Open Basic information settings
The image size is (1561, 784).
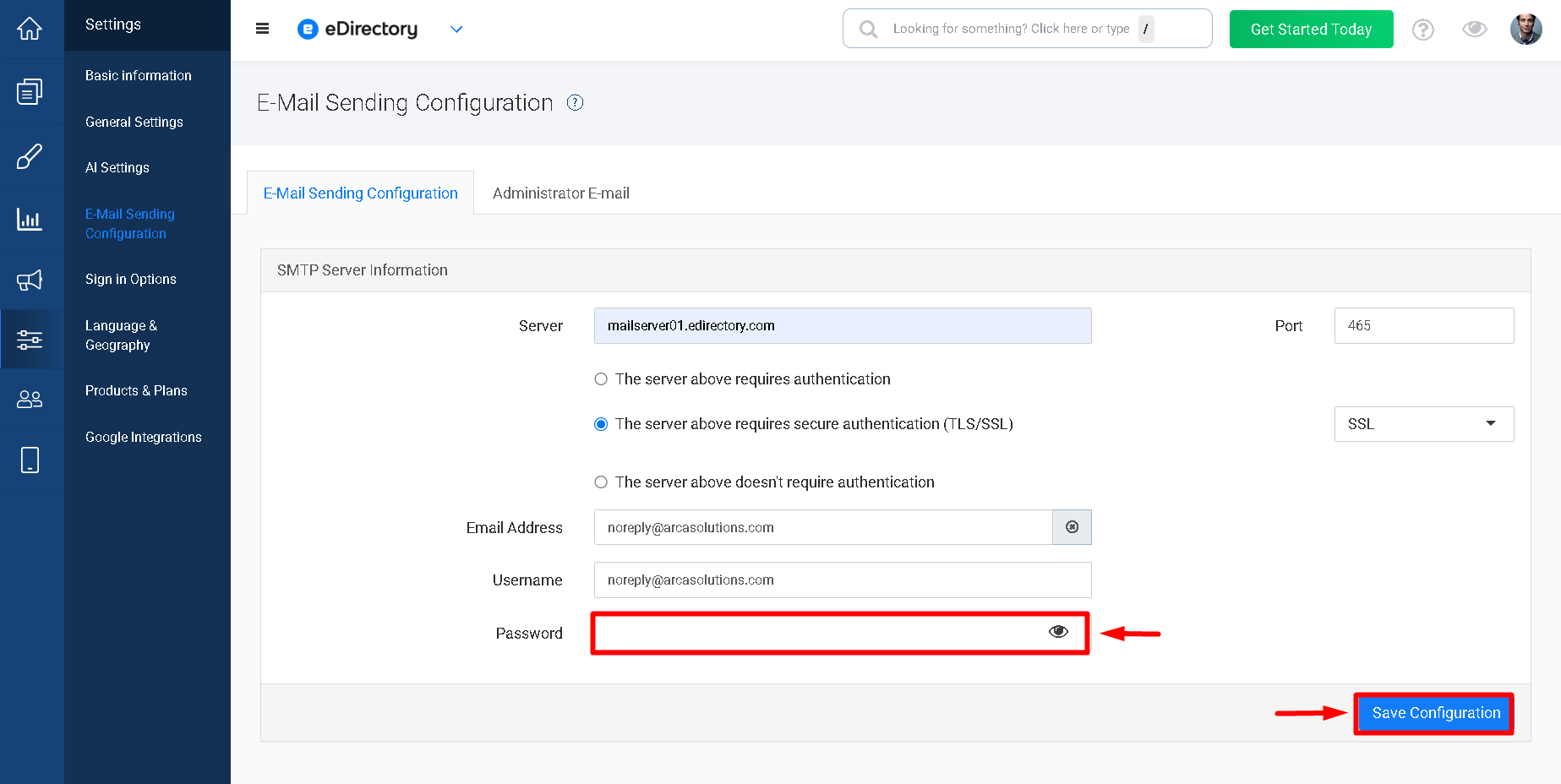pyautogui.click(x=139, y=75)
